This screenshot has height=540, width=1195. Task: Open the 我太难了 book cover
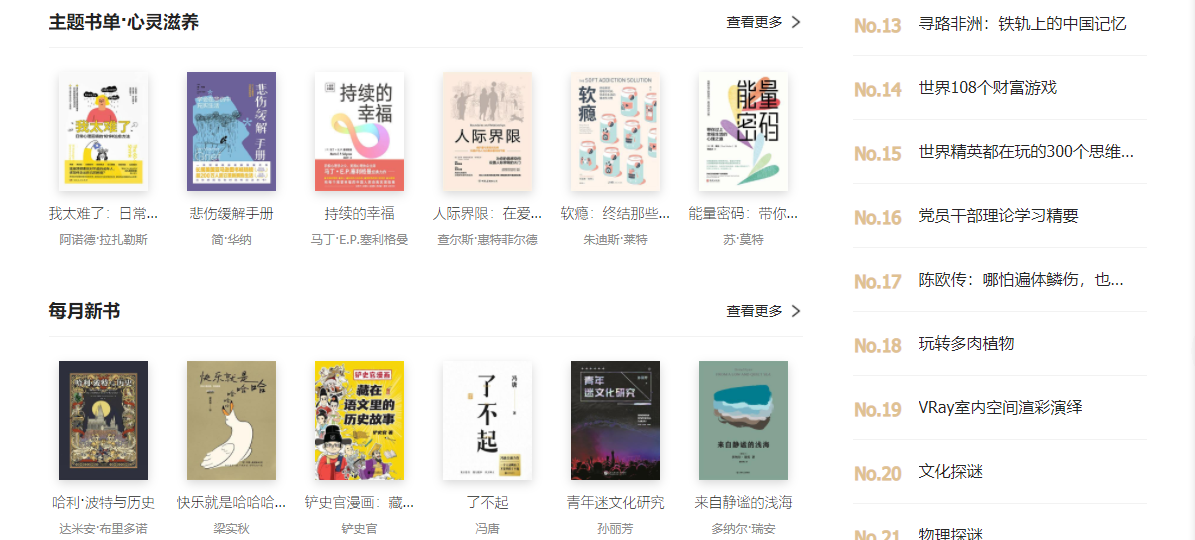click(x=104, y=132)
